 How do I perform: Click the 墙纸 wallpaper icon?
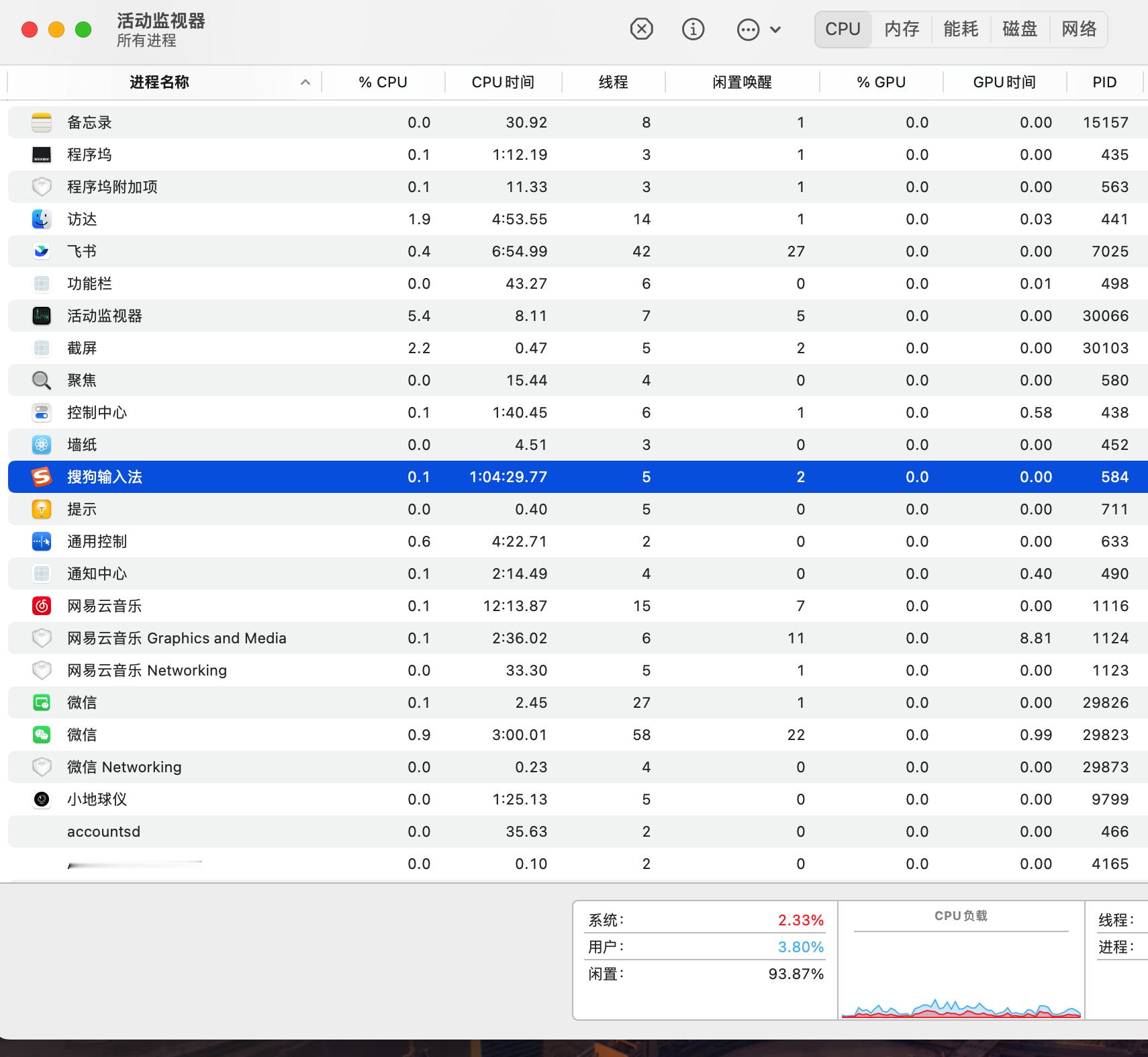42,445
